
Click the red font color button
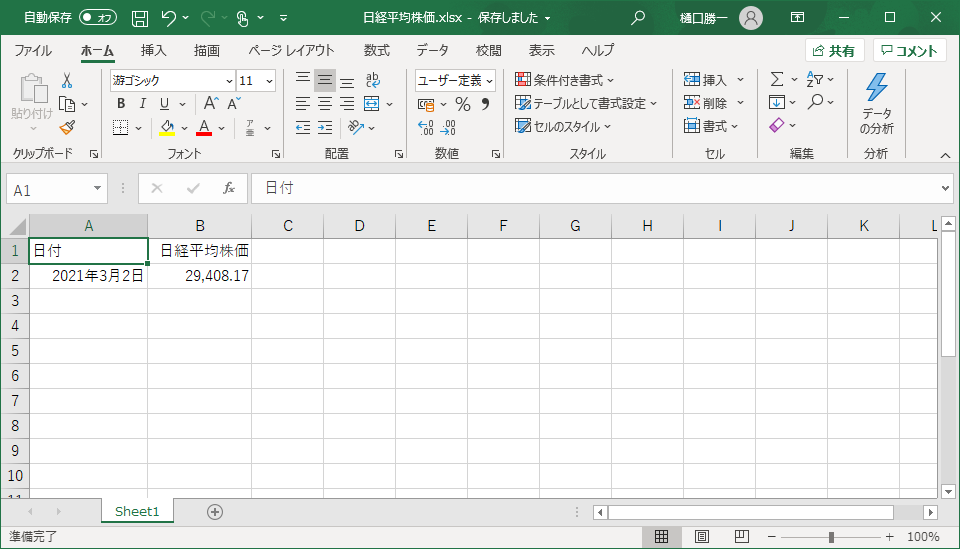(x=204, y=127)
